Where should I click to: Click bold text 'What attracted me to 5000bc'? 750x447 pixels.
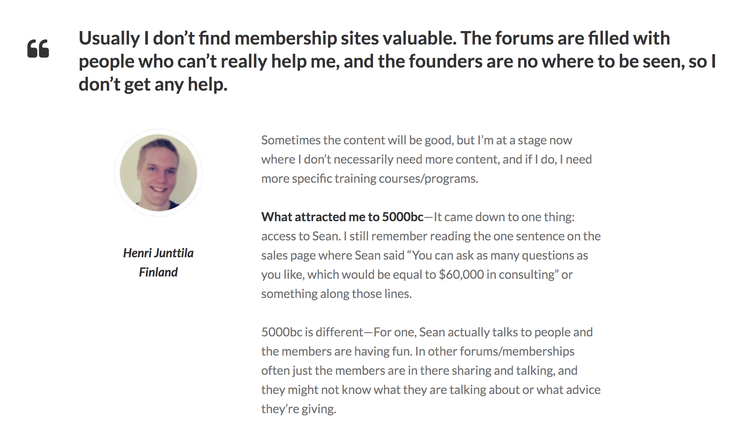click(x=342, y=217)
